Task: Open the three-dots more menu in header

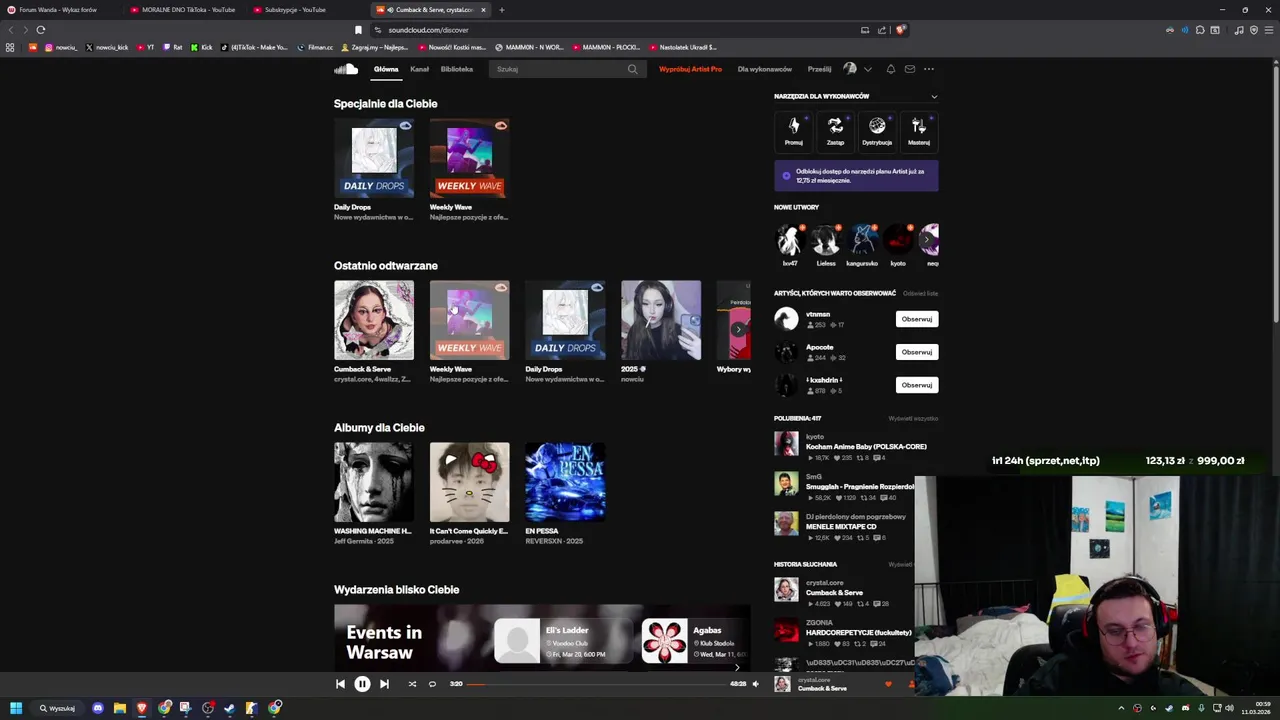Action: [929, 69]
